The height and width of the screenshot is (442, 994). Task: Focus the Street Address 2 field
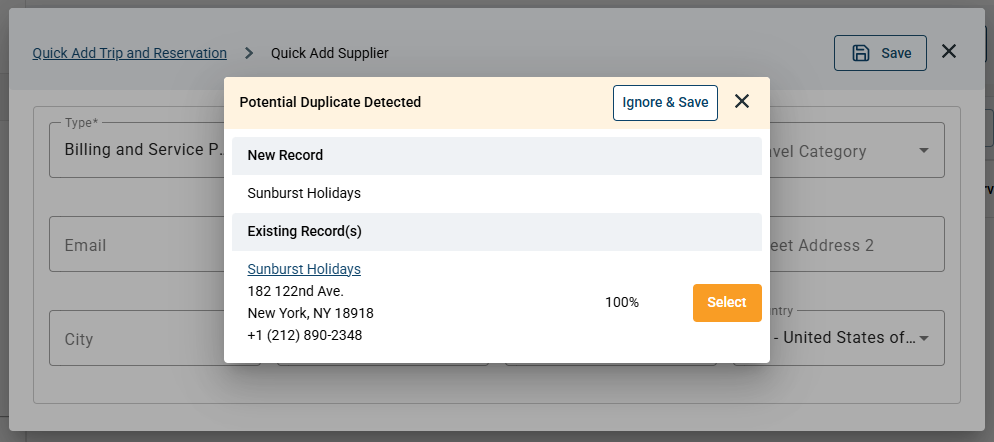tap(857, 244)
